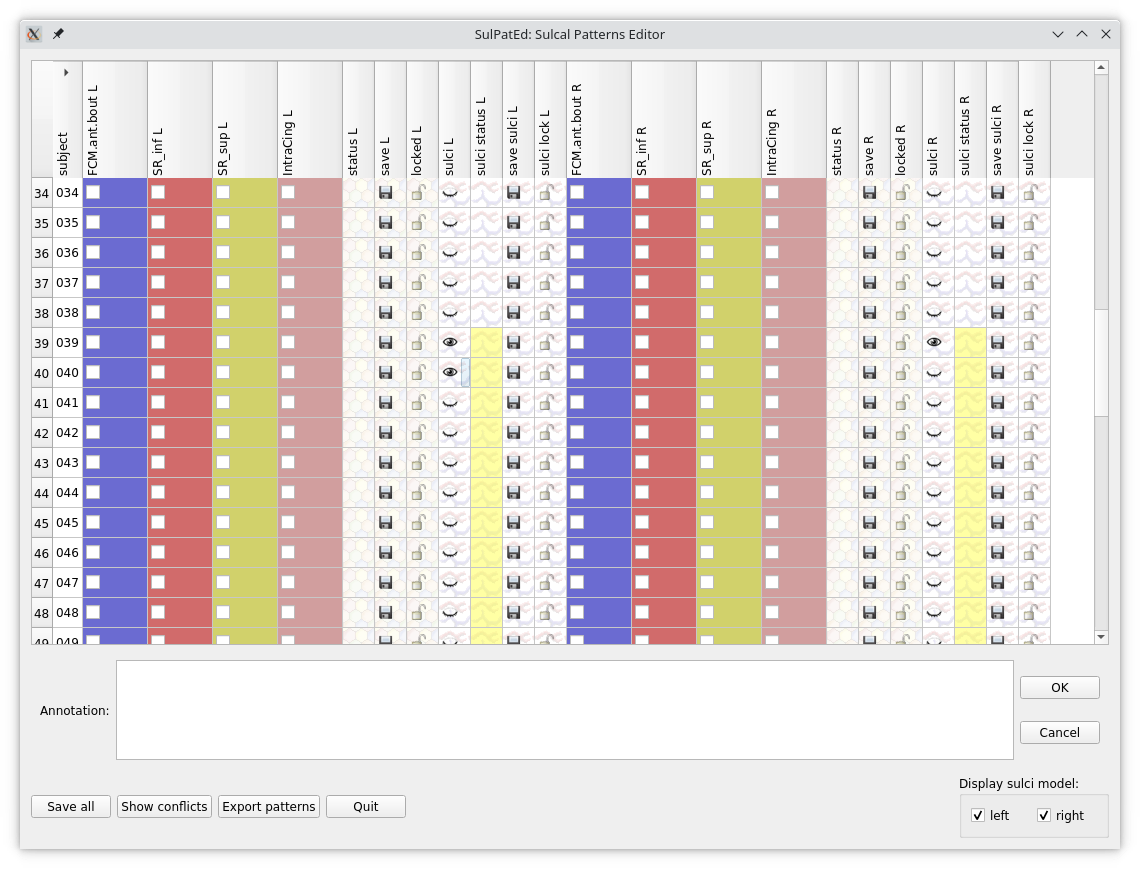Select the IntraCing R column header

pos(793,119)
